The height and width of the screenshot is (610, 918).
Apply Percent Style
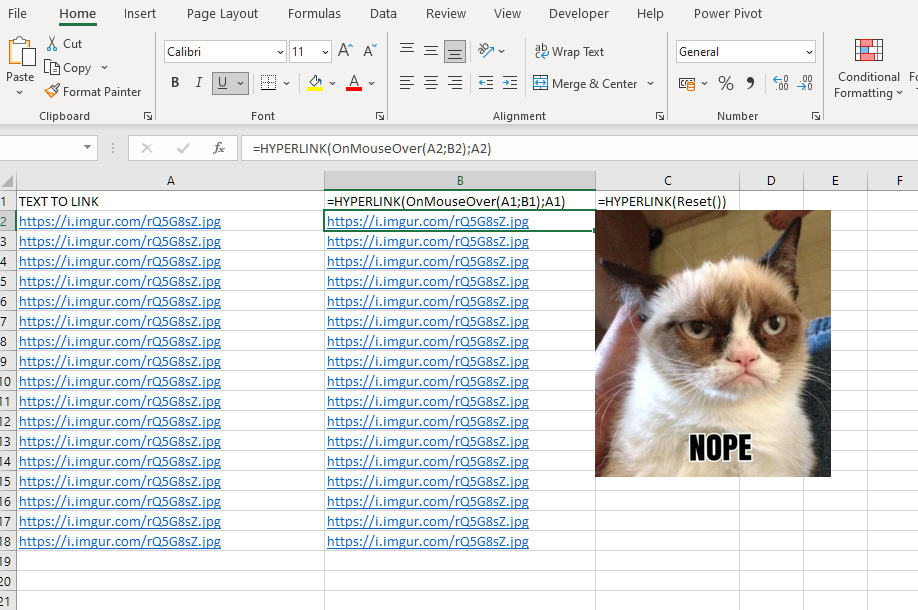[x=726, y=83]
